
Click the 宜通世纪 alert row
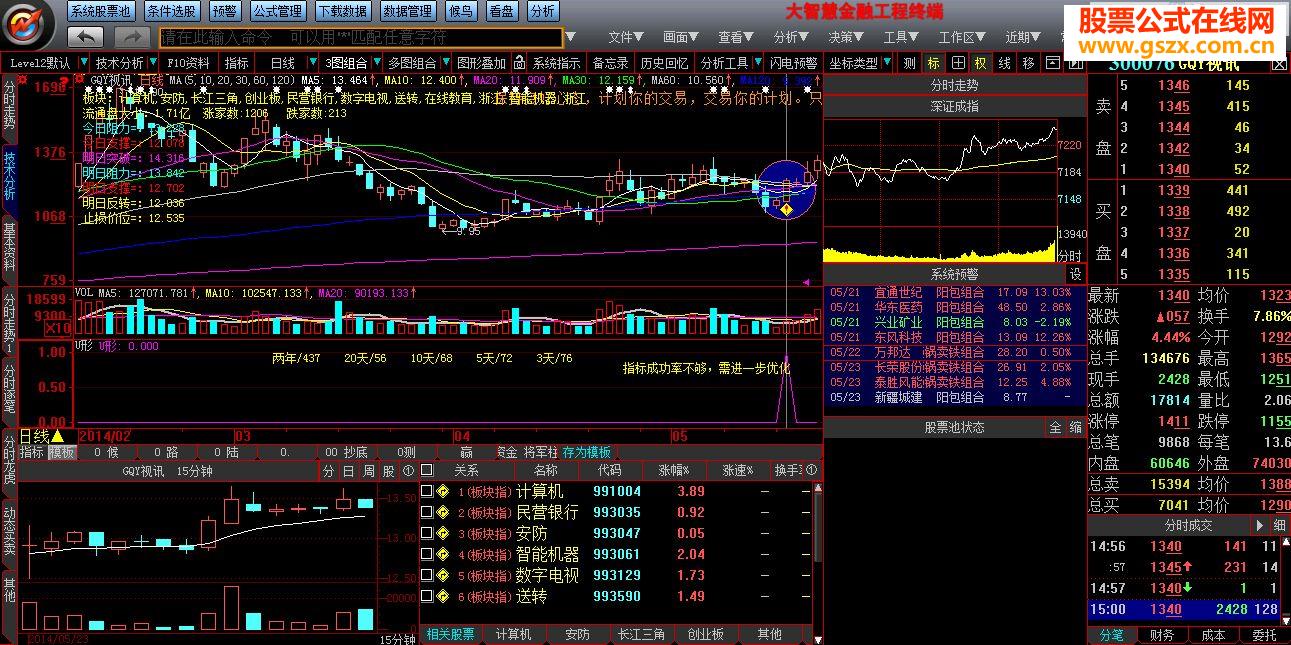click(x=954, y=292)
